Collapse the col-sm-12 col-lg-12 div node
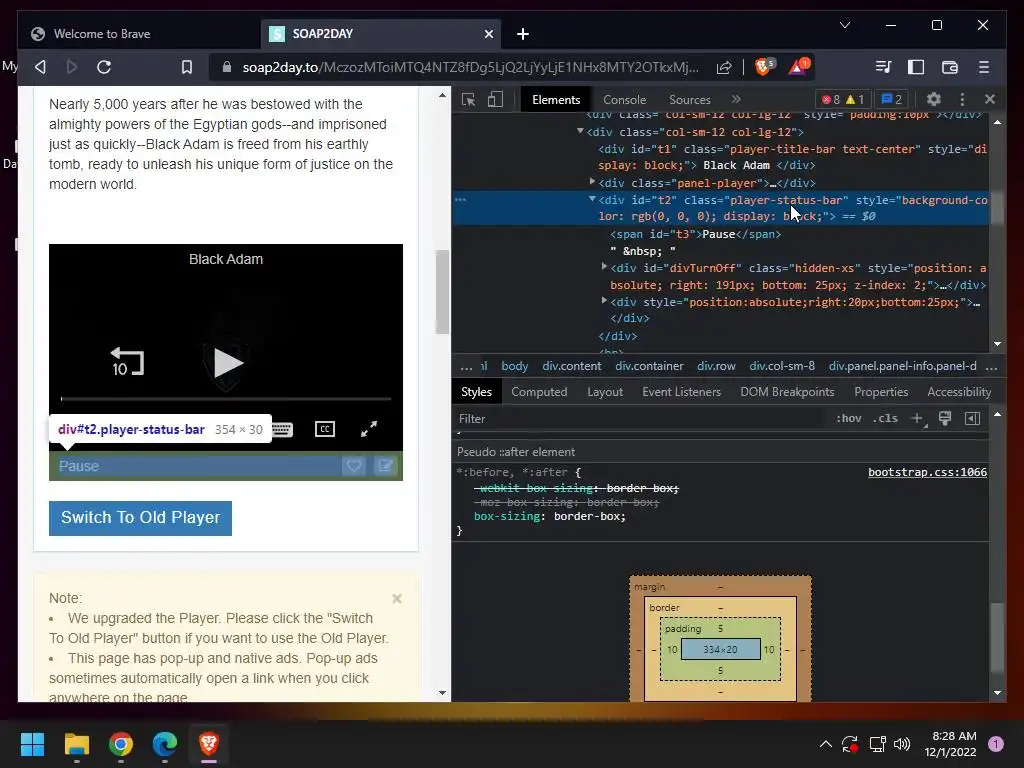This screenshot has width=1024, height=768. click(x=580, y=131)
